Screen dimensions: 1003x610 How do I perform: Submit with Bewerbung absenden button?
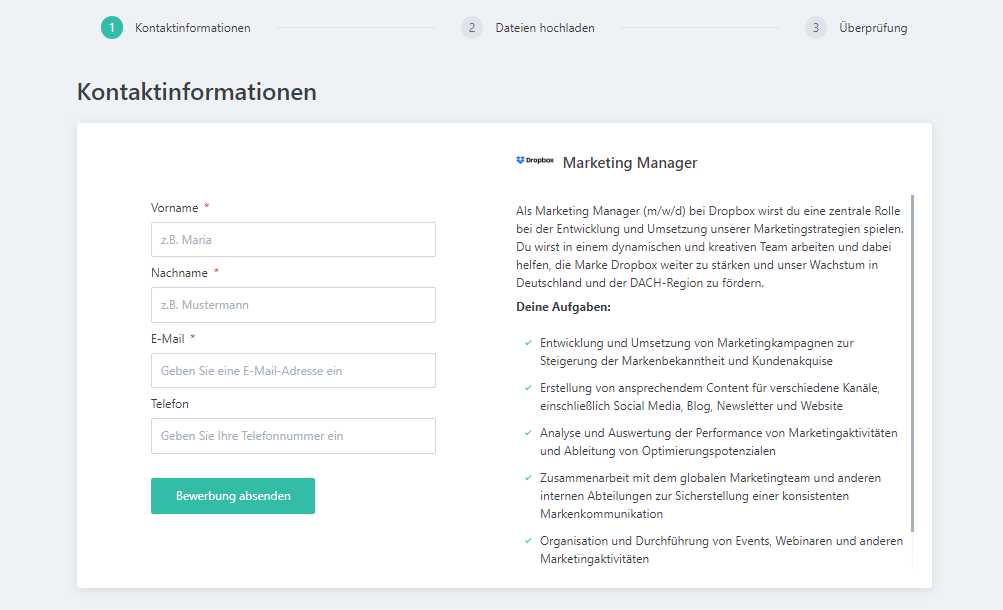pos(233,496)
